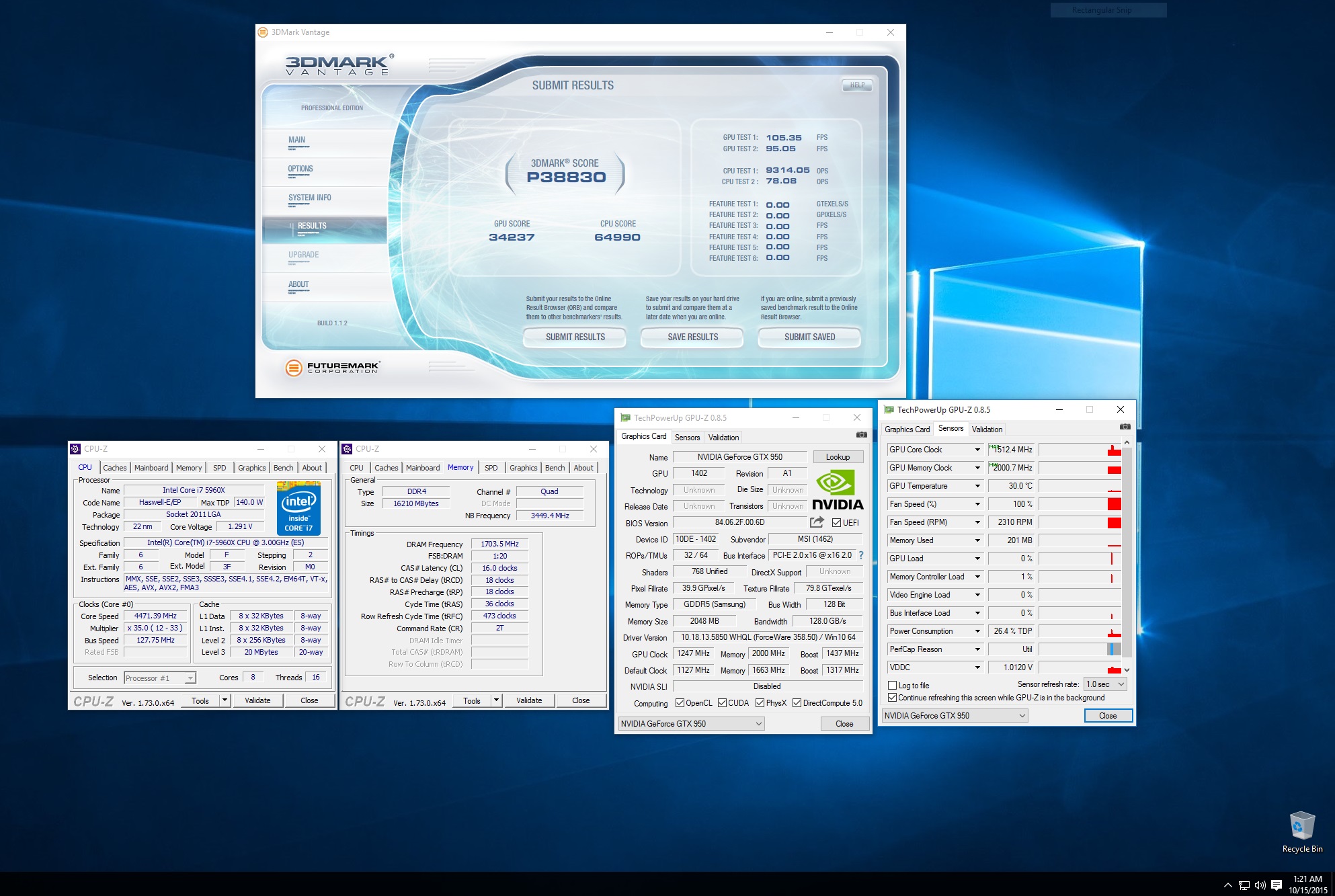Open OPTIONS in 3DMark Vantage menu
Image resolution: width=1335 pixels, height=896 pixels.
pyautogui.click(x=300, y=169)
